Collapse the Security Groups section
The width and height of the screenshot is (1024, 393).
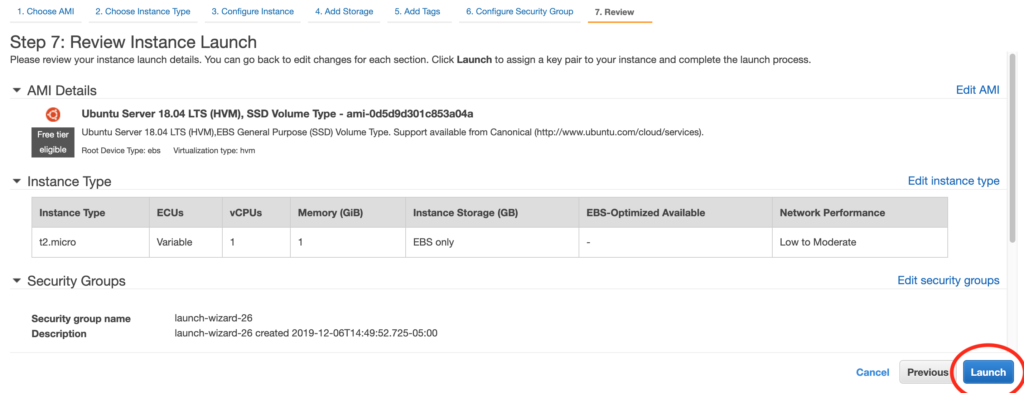pos(16,281)
